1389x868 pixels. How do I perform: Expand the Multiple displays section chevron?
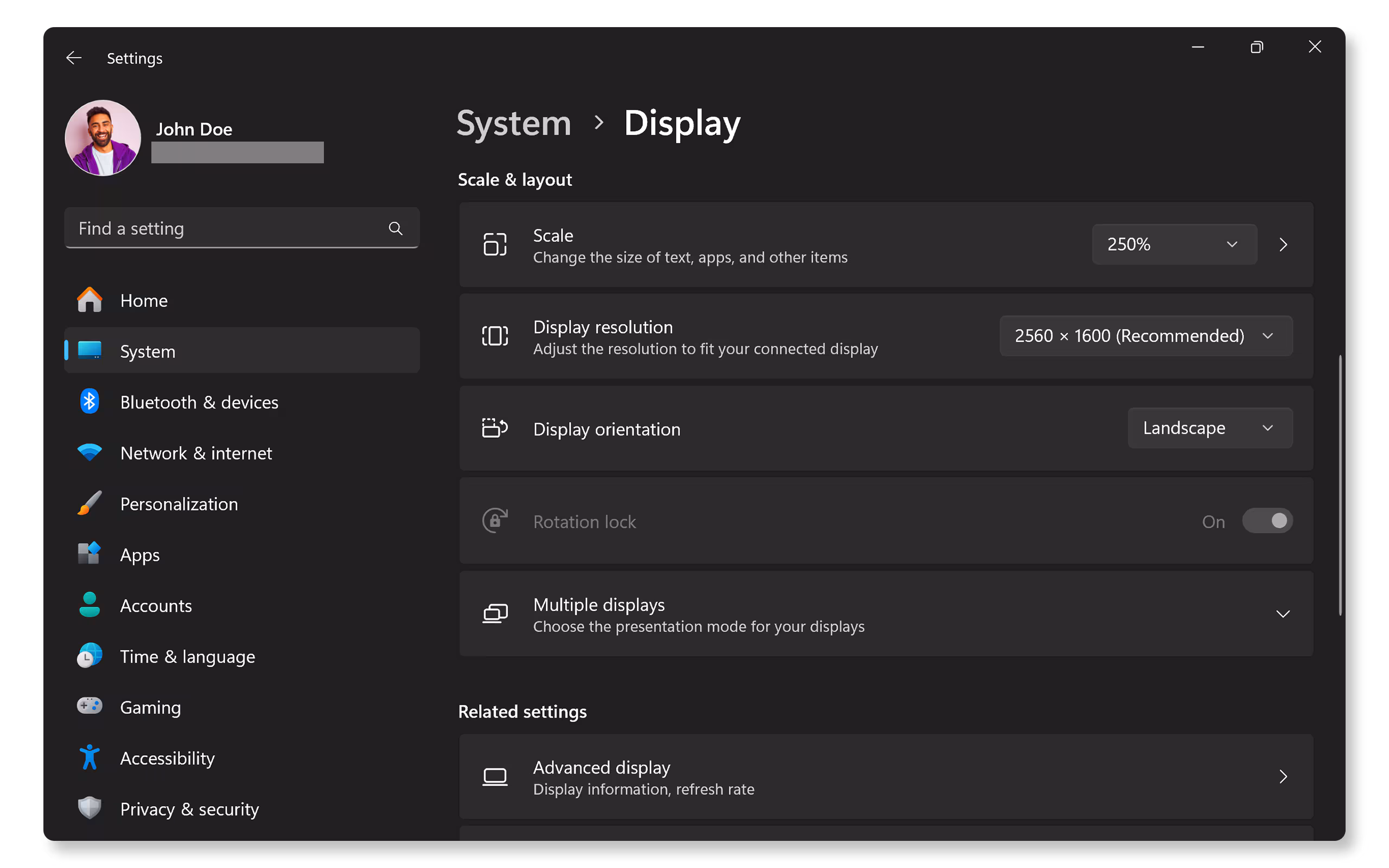(x=1283, y=614)
